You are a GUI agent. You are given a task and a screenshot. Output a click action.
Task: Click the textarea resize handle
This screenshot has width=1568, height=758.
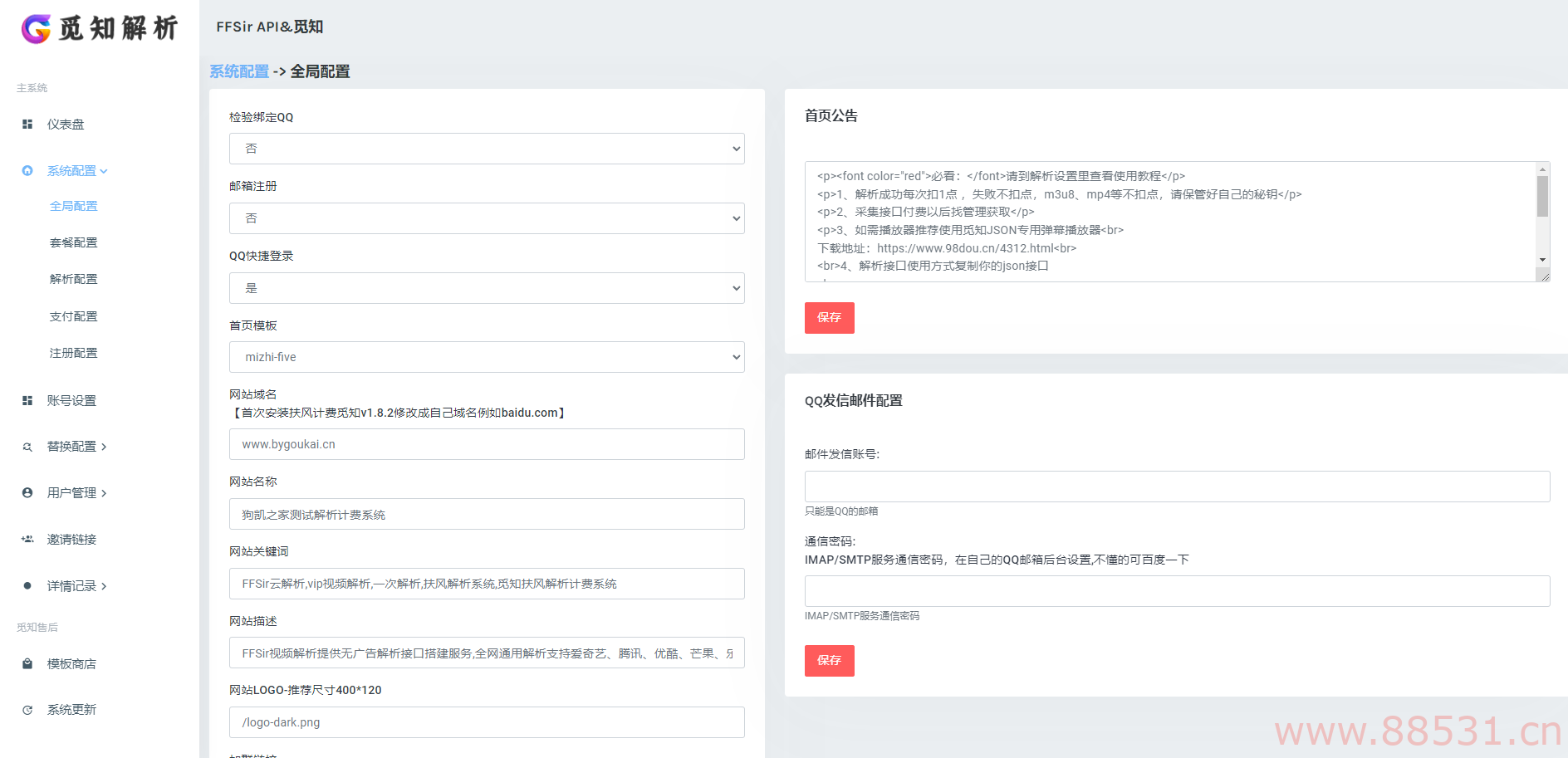tap(1544, 276)
